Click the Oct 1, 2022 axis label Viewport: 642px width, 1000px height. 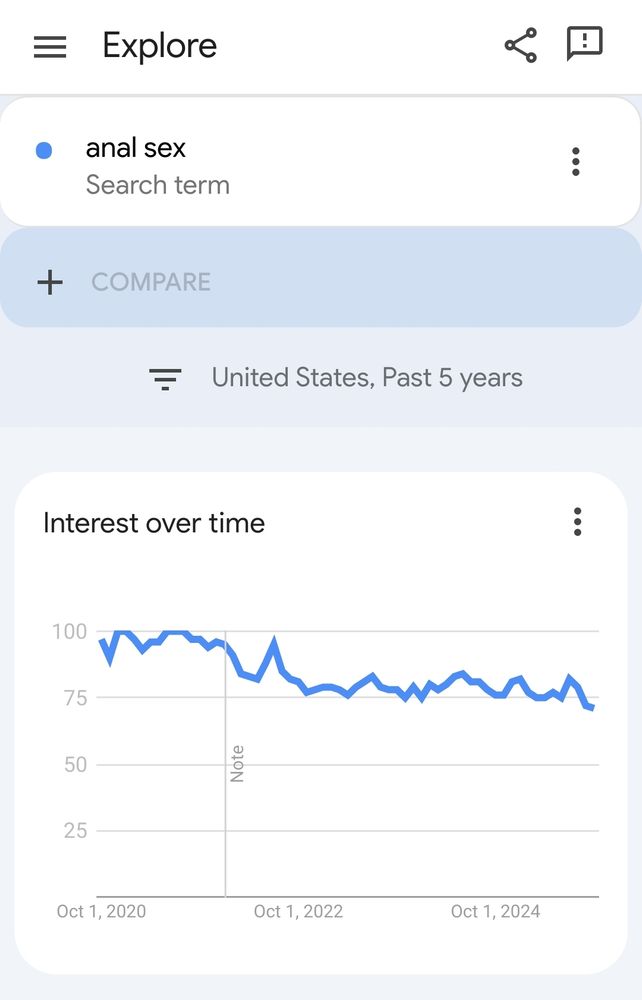click(298, 911)
